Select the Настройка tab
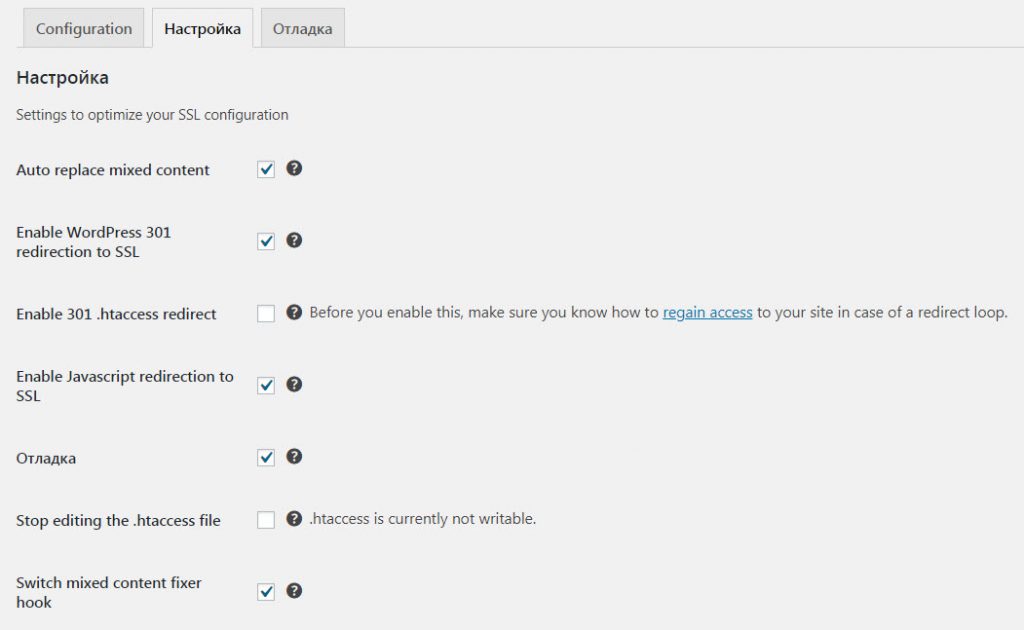This screenshot has height=630, width=1024. [x=203, y=28]
